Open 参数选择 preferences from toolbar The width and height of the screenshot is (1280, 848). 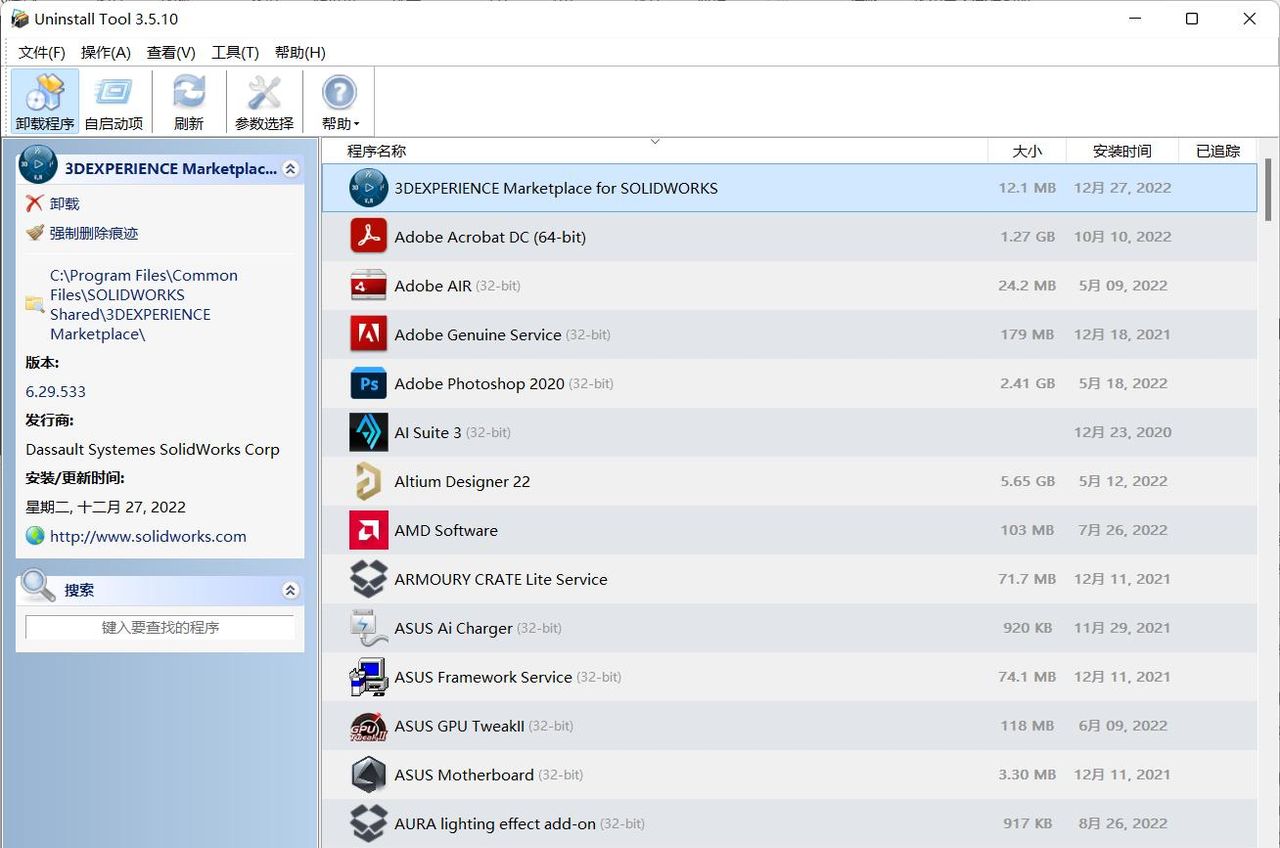coord(264,102)
